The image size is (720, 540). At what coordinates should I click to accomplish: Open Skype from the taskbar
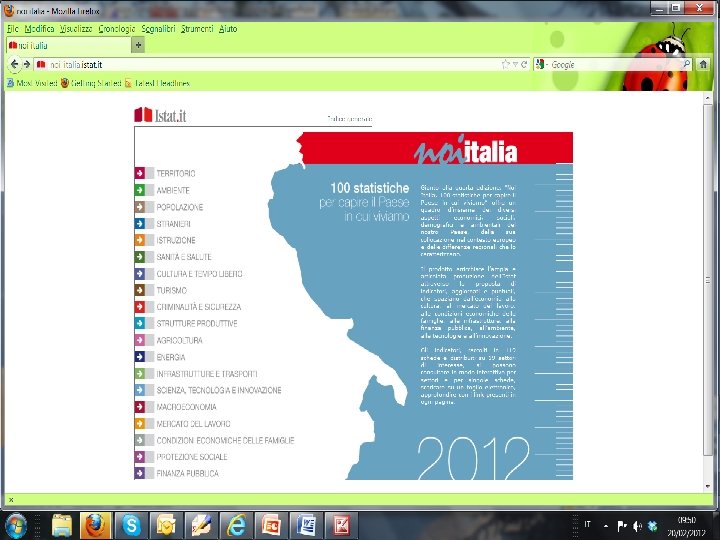click(131, 526)
